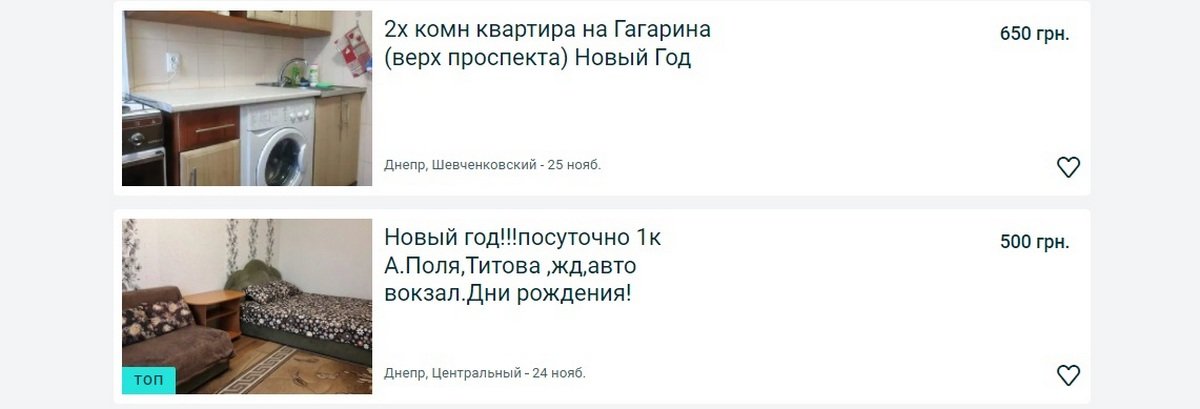Image resolution: width=1200 pixels, height=409 pixels.
Task: Favorite the 500 грн. listing with heart icon
Action: 1068,375
